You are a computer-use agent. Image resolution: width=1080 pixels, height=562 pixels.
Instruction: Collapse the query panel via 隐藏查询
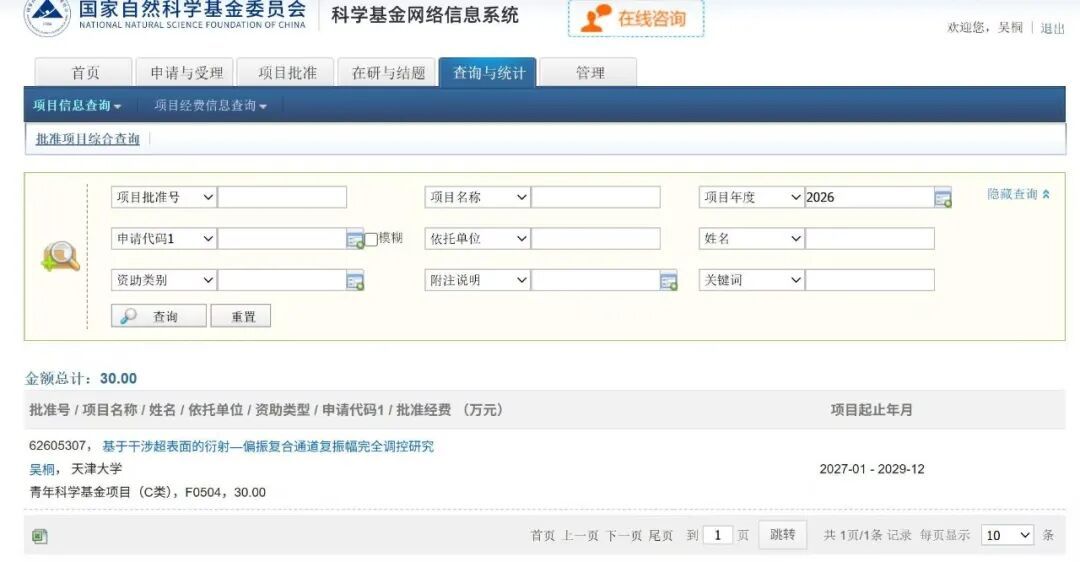(1018, 194)
